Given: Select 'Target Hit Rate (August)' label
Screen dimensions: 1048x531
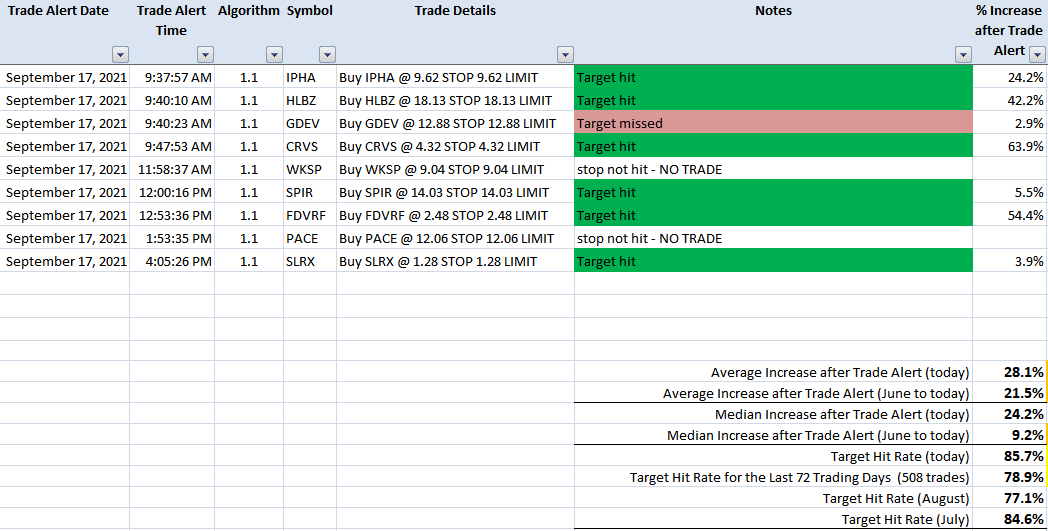Looking at the screenshot, I should 896,498.
